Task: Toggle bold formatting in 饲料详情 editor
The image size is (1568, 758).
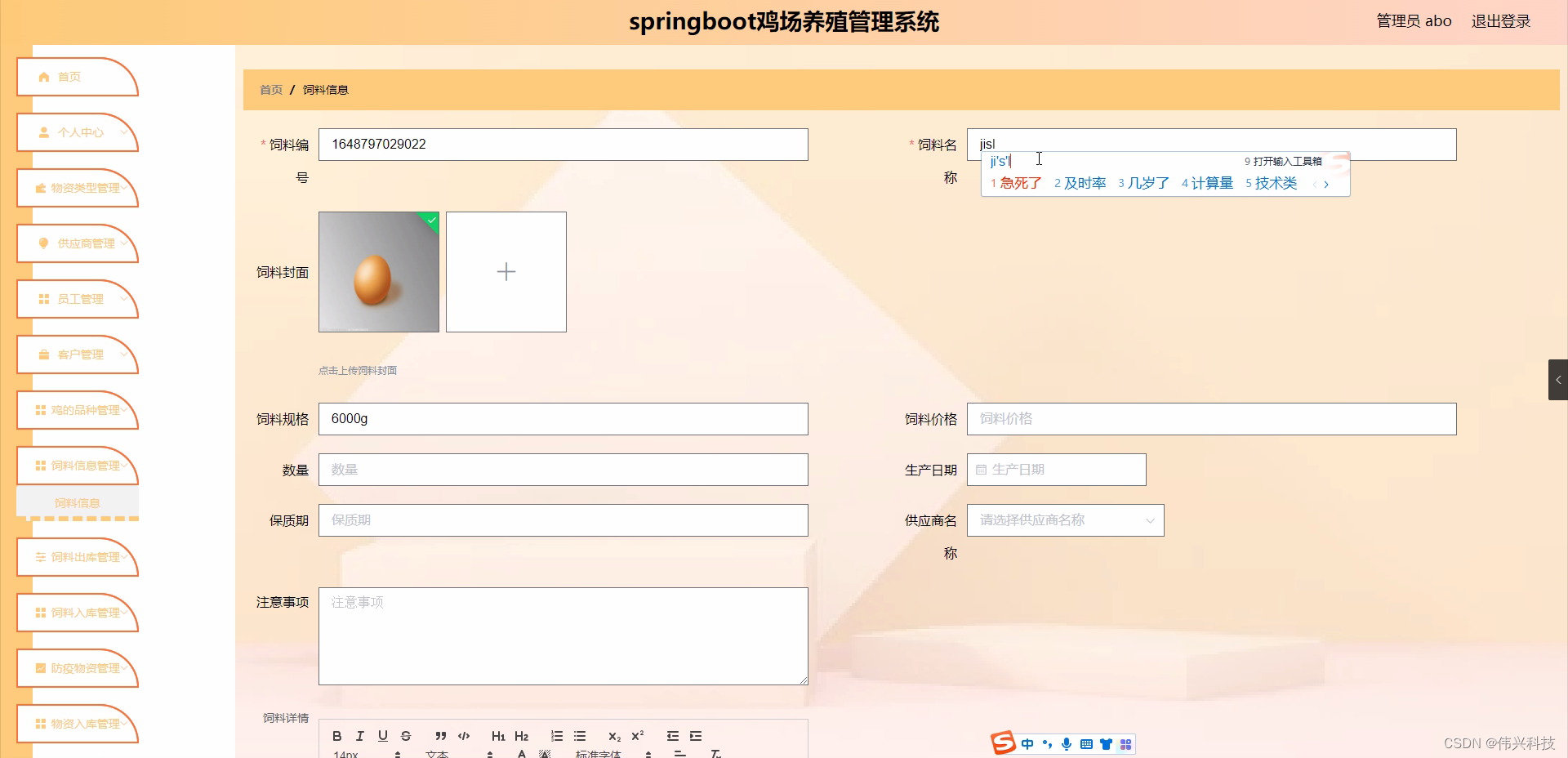Action: coord(336,736)
